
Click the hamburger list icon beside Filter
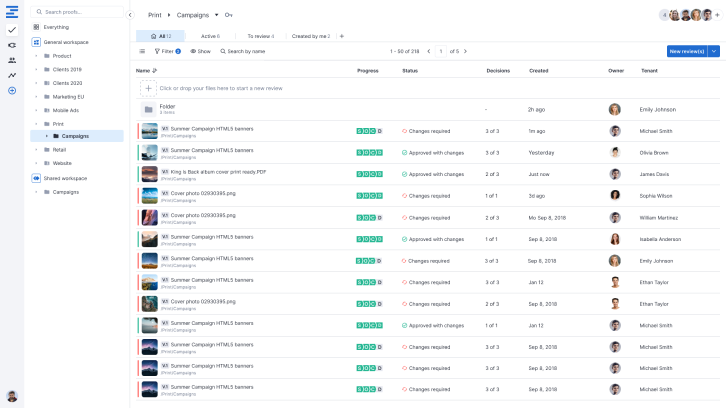pyautogui.click(x=142, y=51)
